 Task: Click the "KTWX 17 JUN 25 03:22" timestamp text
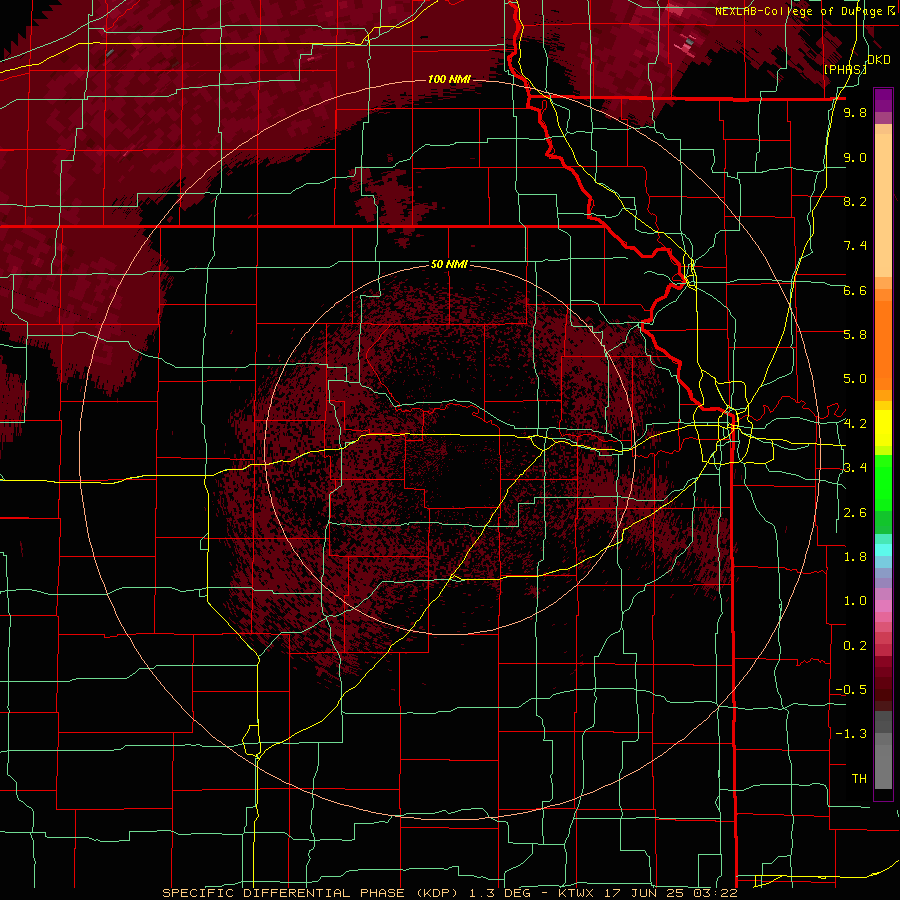pyautogui.click(x=647, y=893)
